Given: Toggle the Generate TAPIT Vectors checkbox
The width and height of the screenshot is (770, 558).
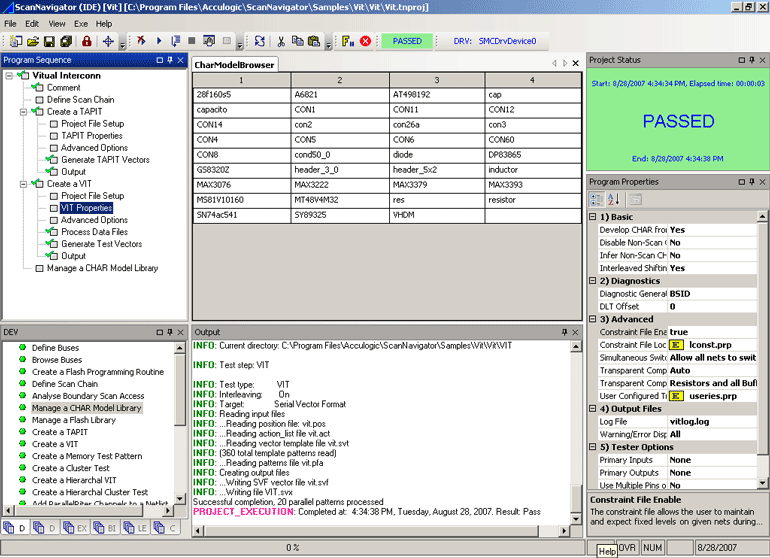Looking at the screenshot, I should point(54,160).
